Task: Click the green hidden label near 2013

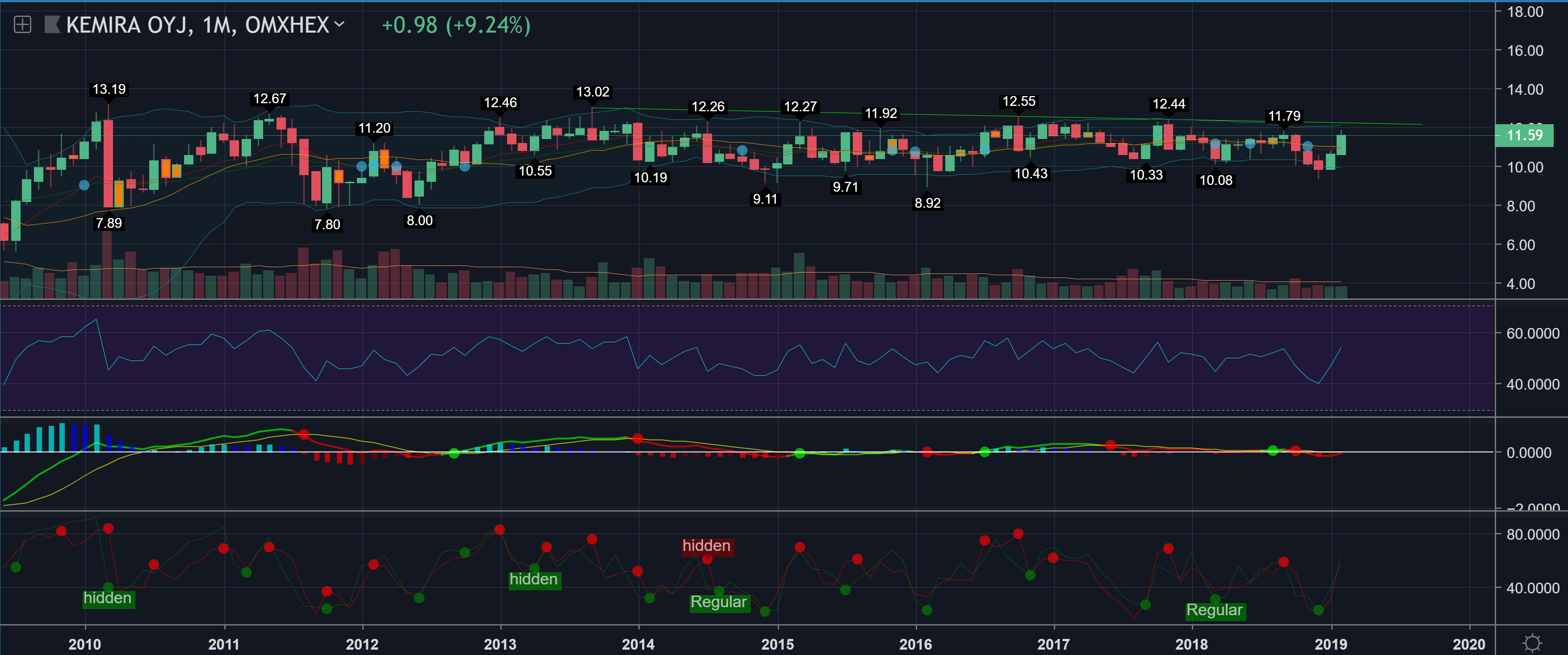Action: point(534,579)
